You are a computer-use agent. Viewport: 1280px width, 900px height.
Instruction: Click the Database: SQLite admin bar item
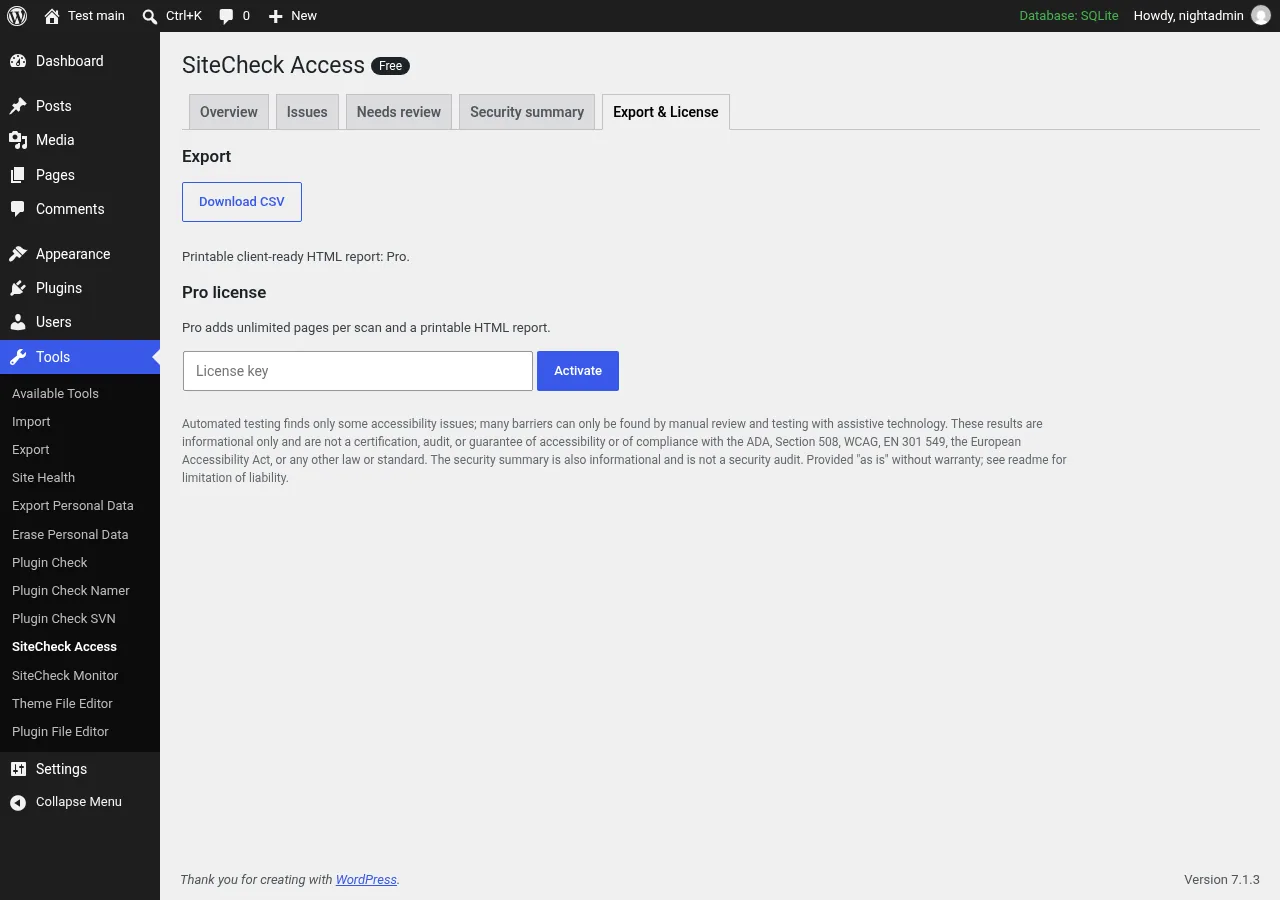pyautogui.click(x=1069, y=16)
